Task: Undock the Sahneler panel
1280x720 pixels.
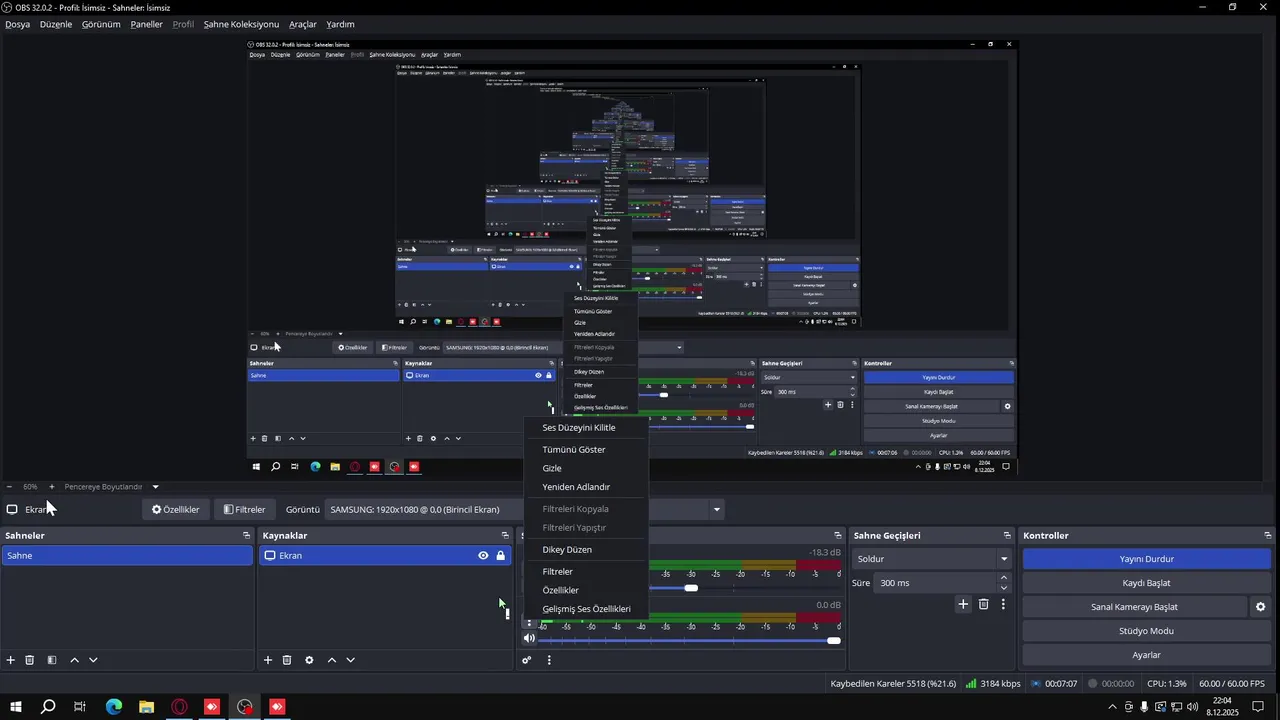Action: pyautogui.click(x=246, y=536)
